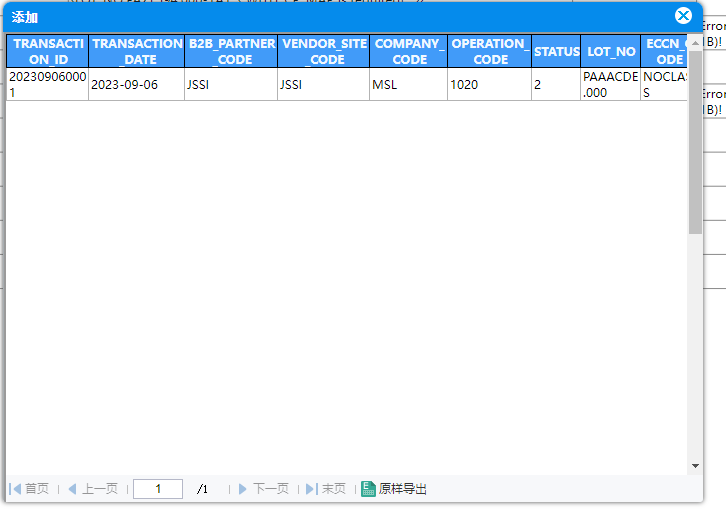Viewport: 726px width, 532px height.
Task: Click the 上一页 previous page arrow icon
Action: tap(72, 488)
